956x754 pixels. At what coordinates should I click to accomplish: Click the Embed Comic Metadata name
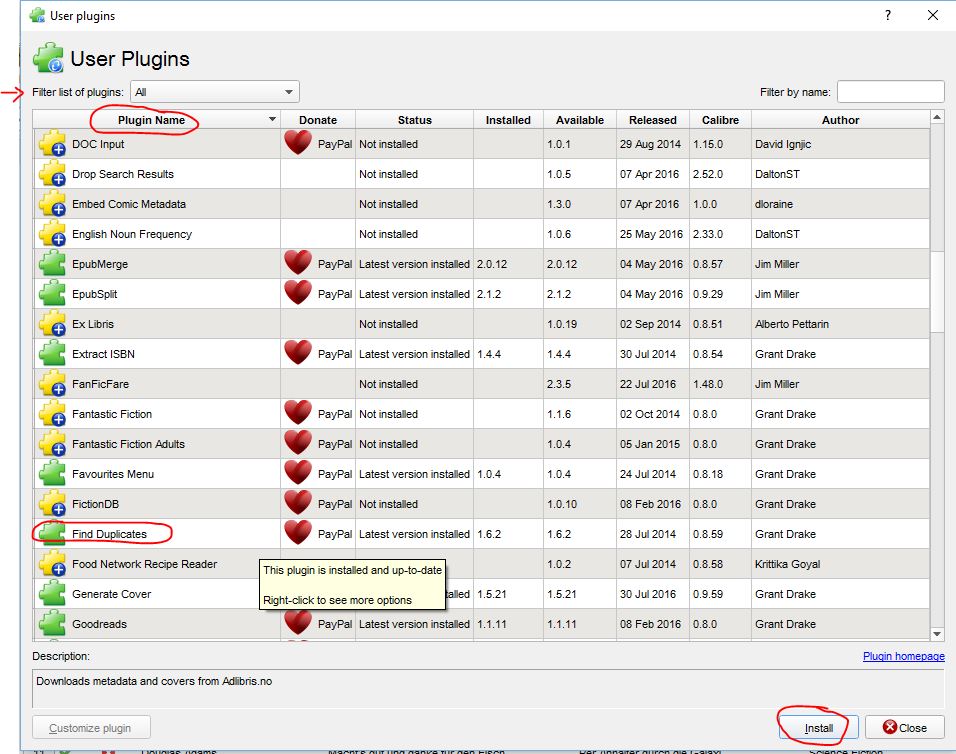pyautogui.click(x=129, y=204)
